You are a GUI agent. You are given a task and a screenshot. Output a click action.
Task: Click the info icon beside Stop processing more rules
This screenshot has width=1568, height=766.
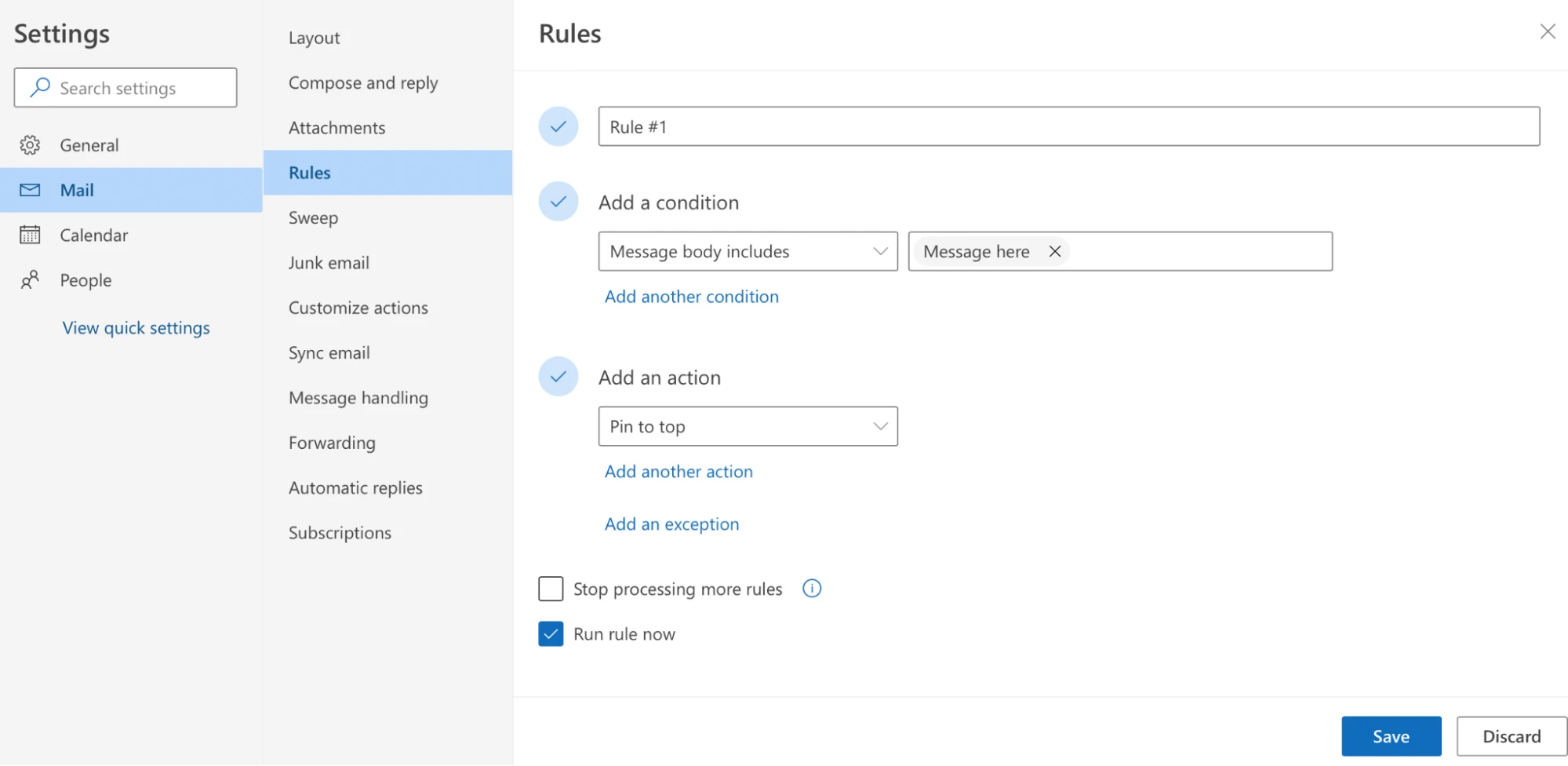tap(812, 589)
